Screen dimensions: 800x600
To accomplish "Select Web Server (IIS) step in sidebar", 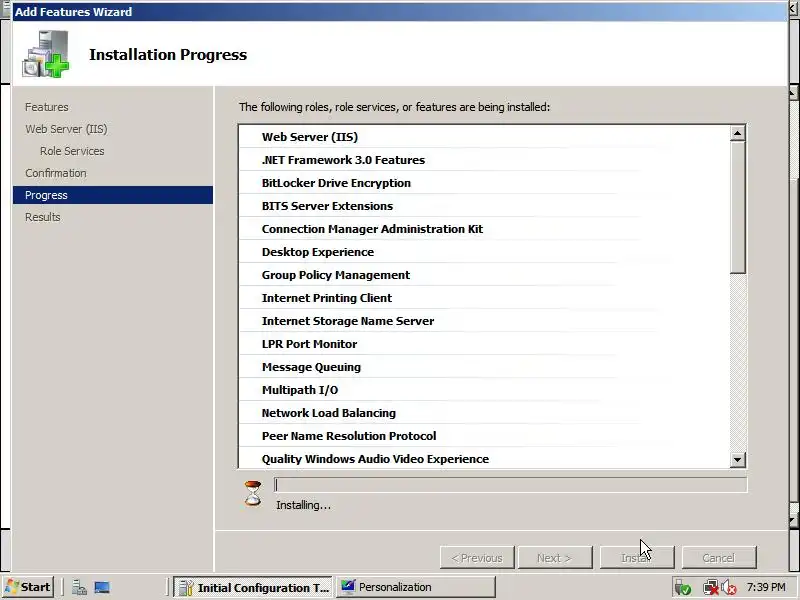I will pos(66,129).
